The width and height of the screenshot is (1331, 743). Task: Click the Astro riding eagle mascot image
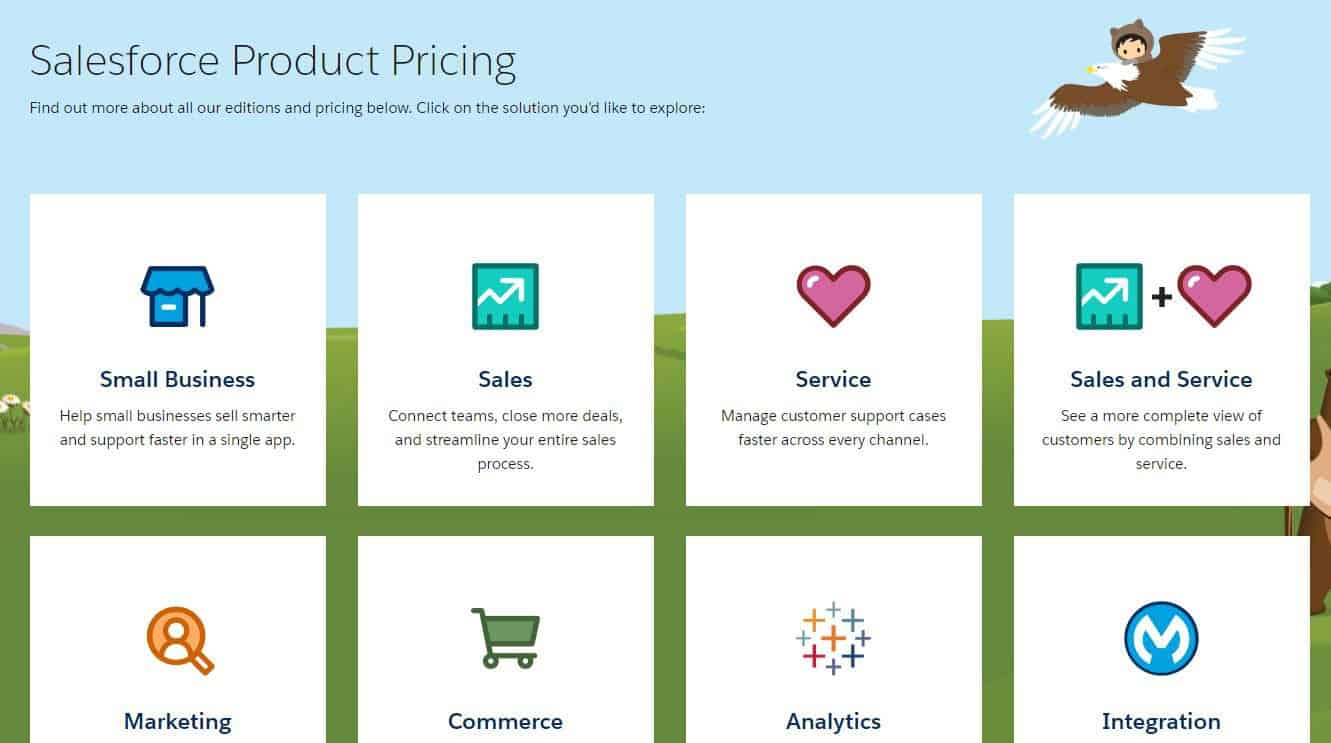coord(1137,78)
